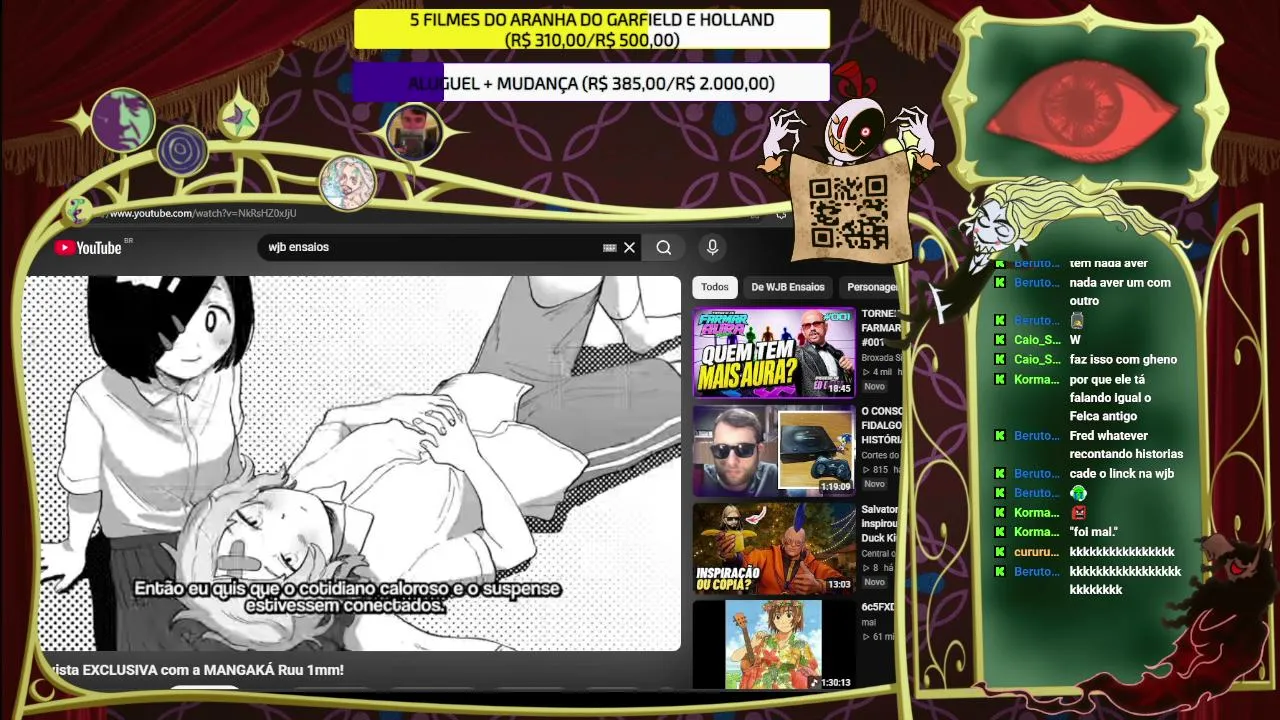Open the on-screen keyboard in search box
This screenshot has height=720, width=1280.
[x=609, y=247]
